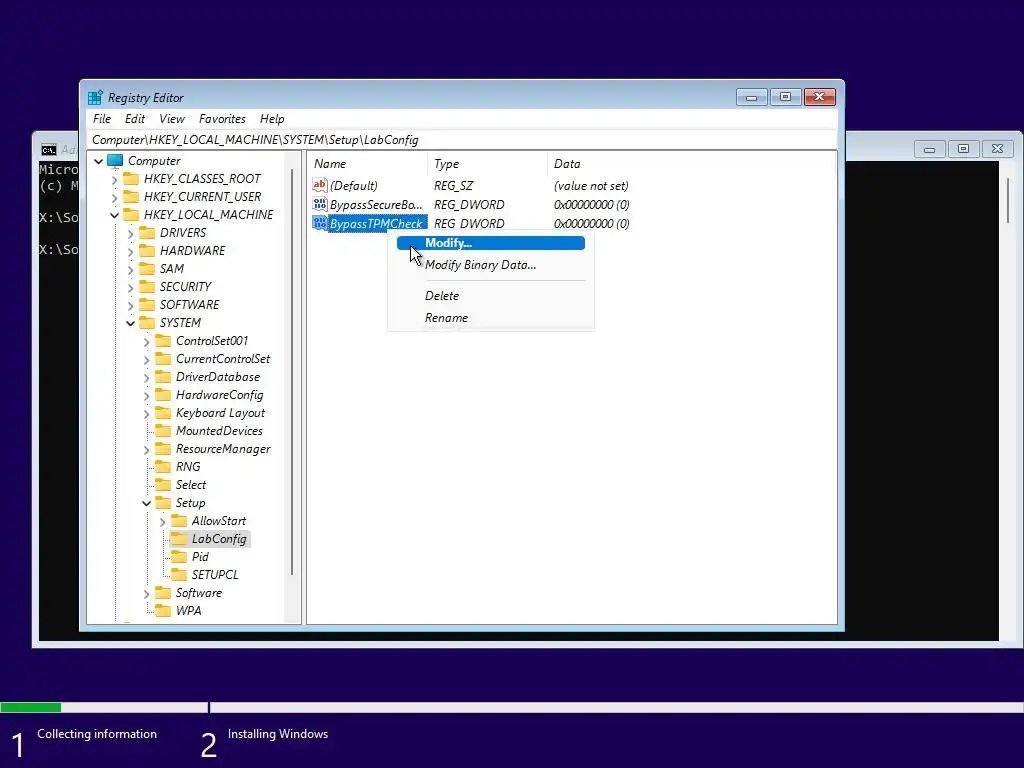Expand the ResourceManager key
Screen dimensions: 1024x768
146,449
